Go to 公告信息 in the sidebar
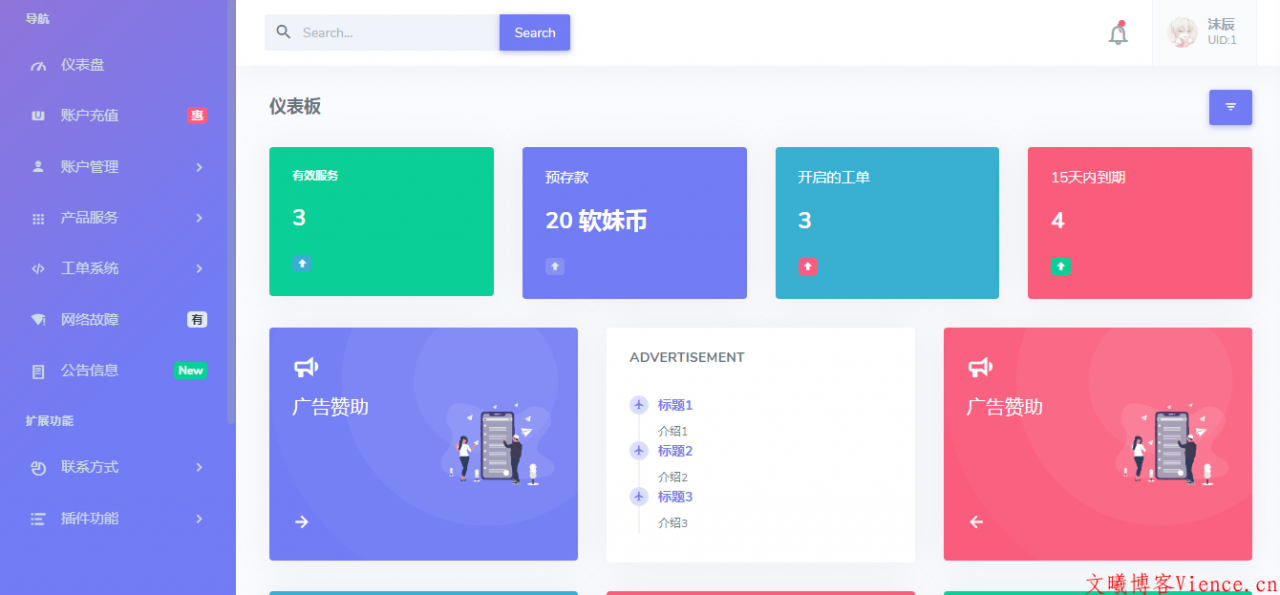1280x595 pixels. [x=89, y=371]
